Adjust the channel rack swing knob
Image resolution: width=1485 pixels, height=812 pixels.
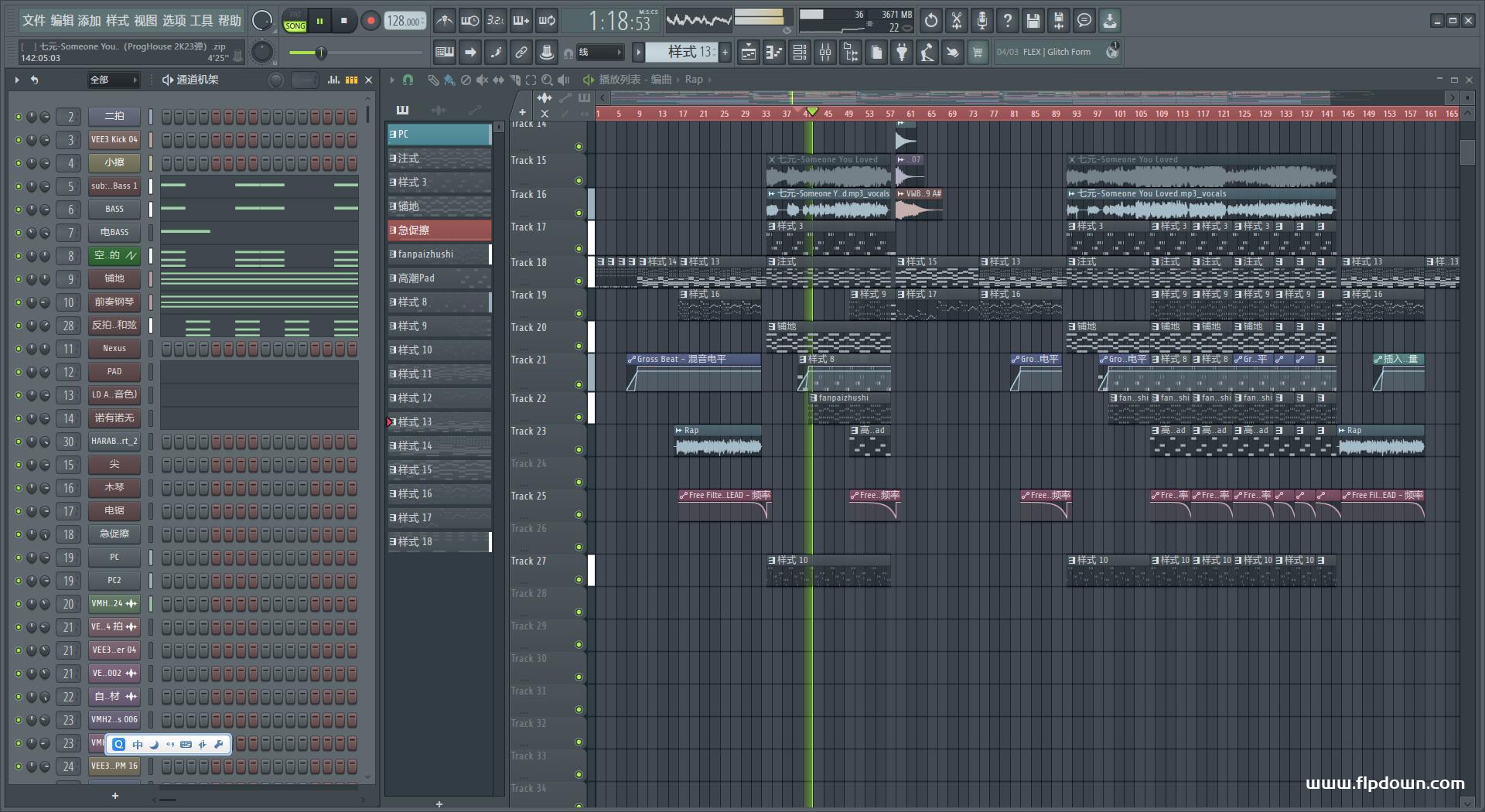click(x=276, y=80)
